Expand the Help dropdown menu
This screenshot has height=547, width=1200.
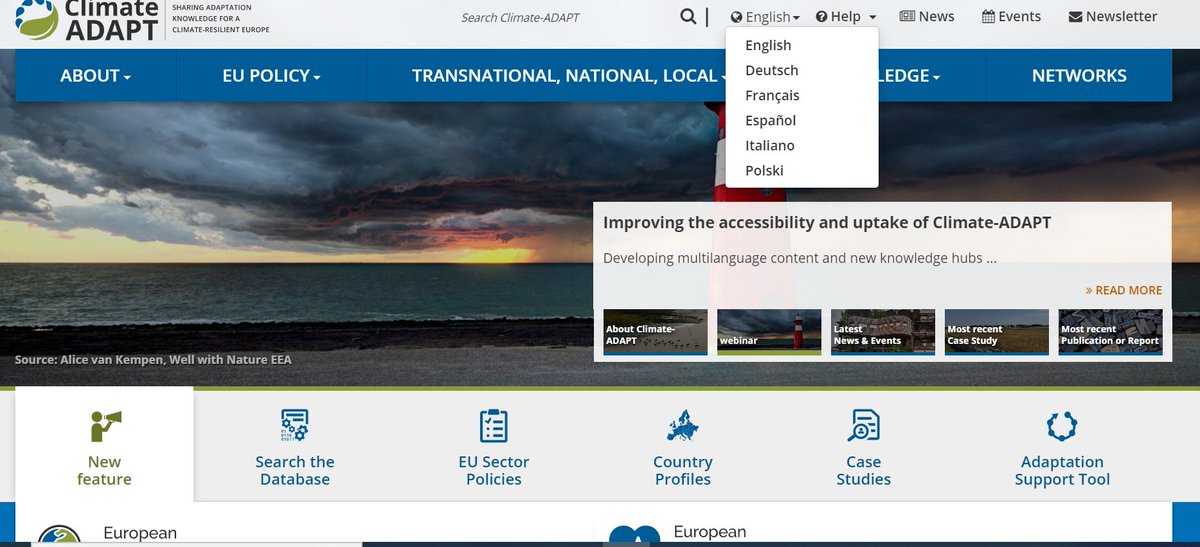(846, 17)
